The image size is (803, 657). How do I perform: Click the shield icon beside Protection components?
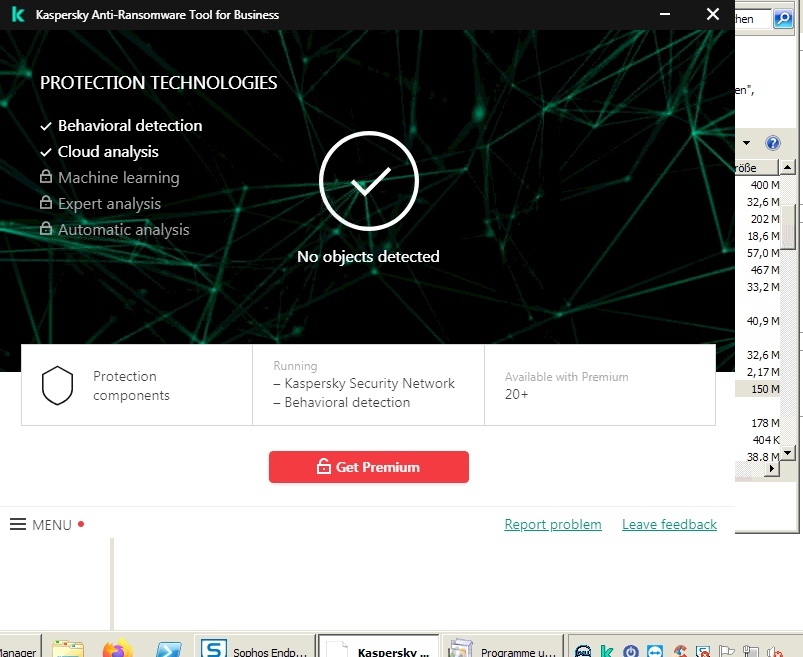(57, 385)
